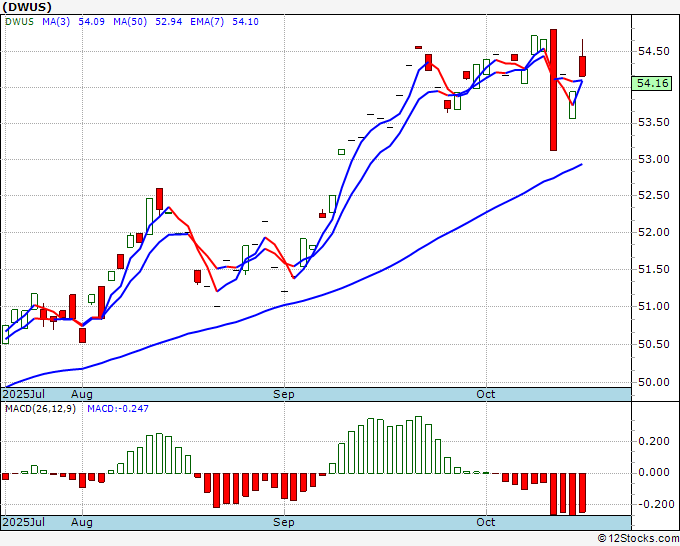
Task: Click 2025Jul on the price chart date axis
Action: pos(24,394)
